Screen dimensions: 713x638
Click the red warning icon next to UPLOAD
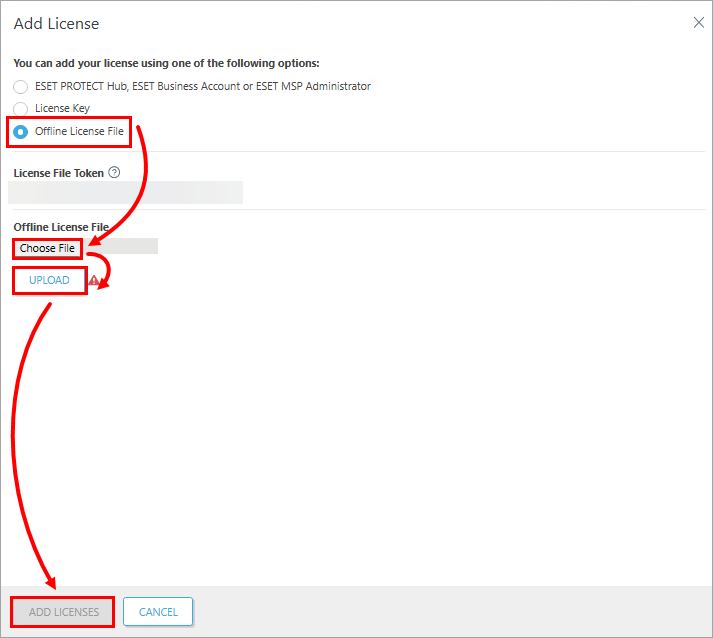click(x=94, y=280)
